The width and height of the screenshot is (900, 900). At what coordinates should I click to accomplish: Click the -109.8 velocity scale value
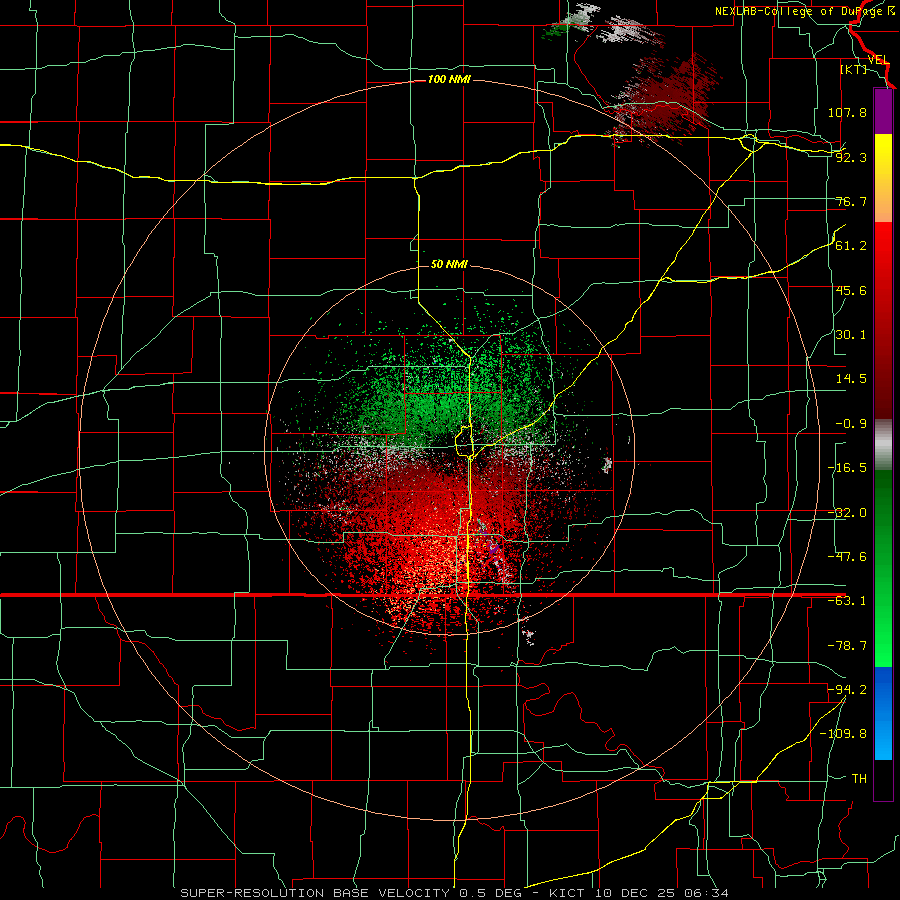pyautogui.click(x=843, y=734)
